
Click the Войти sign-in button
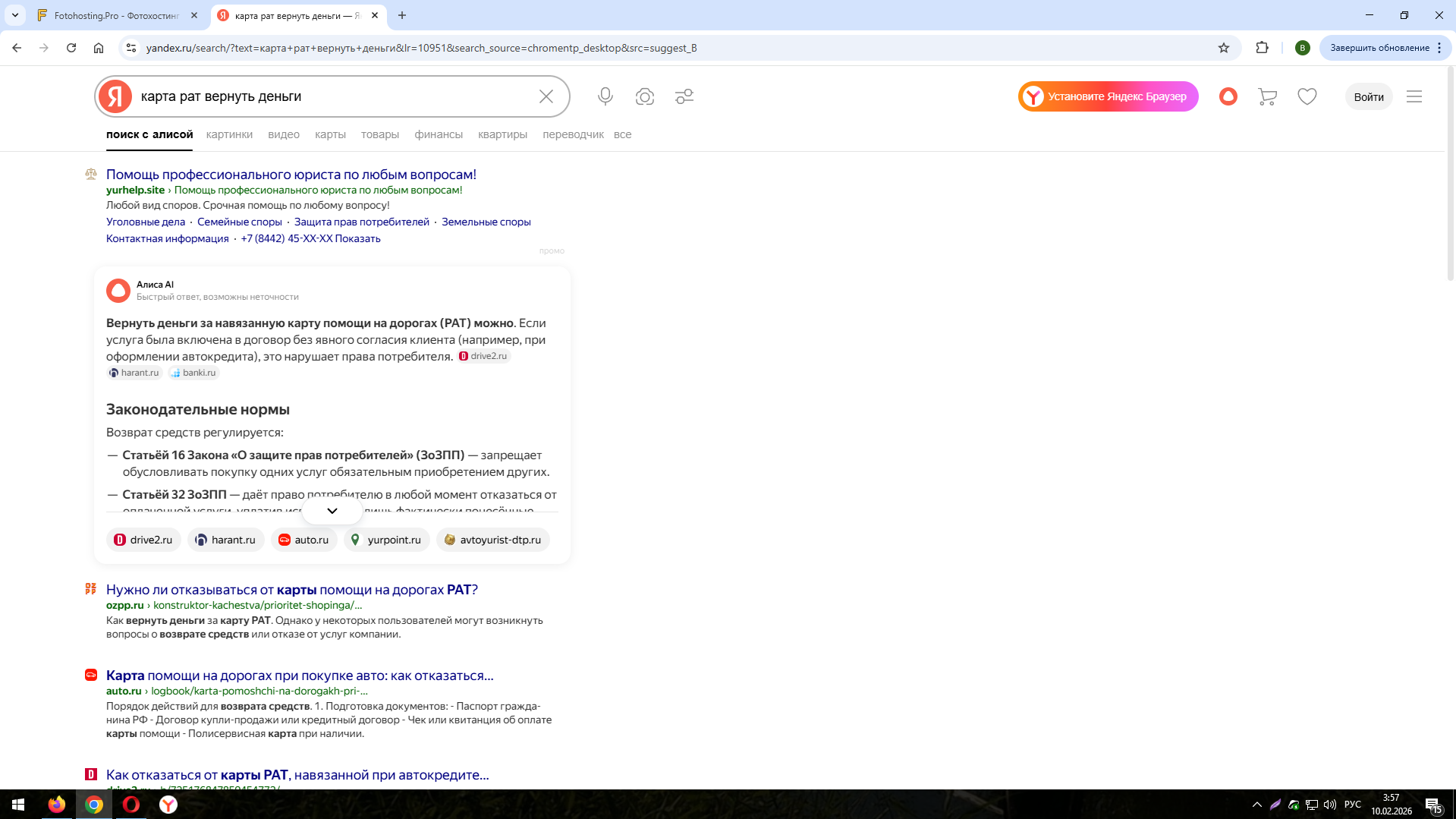(x=1369, y=96)
